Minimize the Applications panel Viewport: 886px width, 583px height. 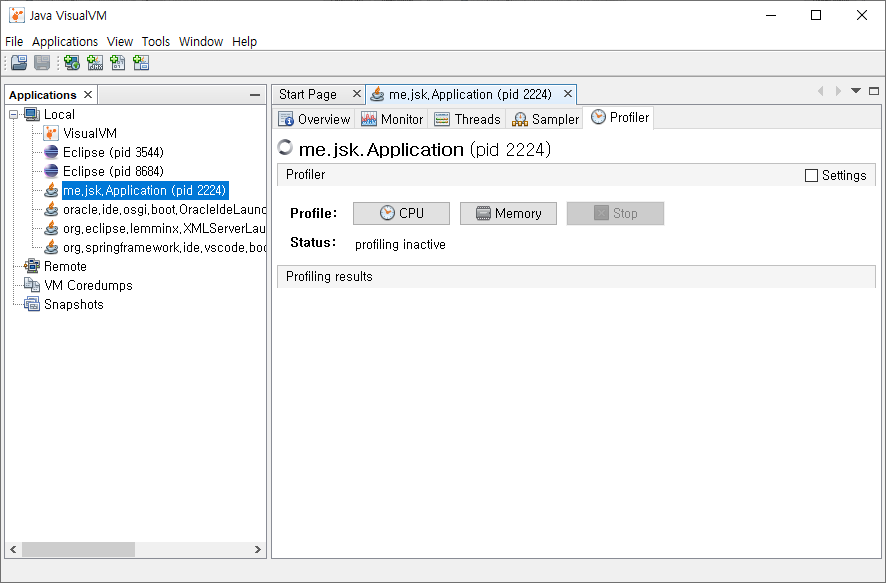click(255, 95)
